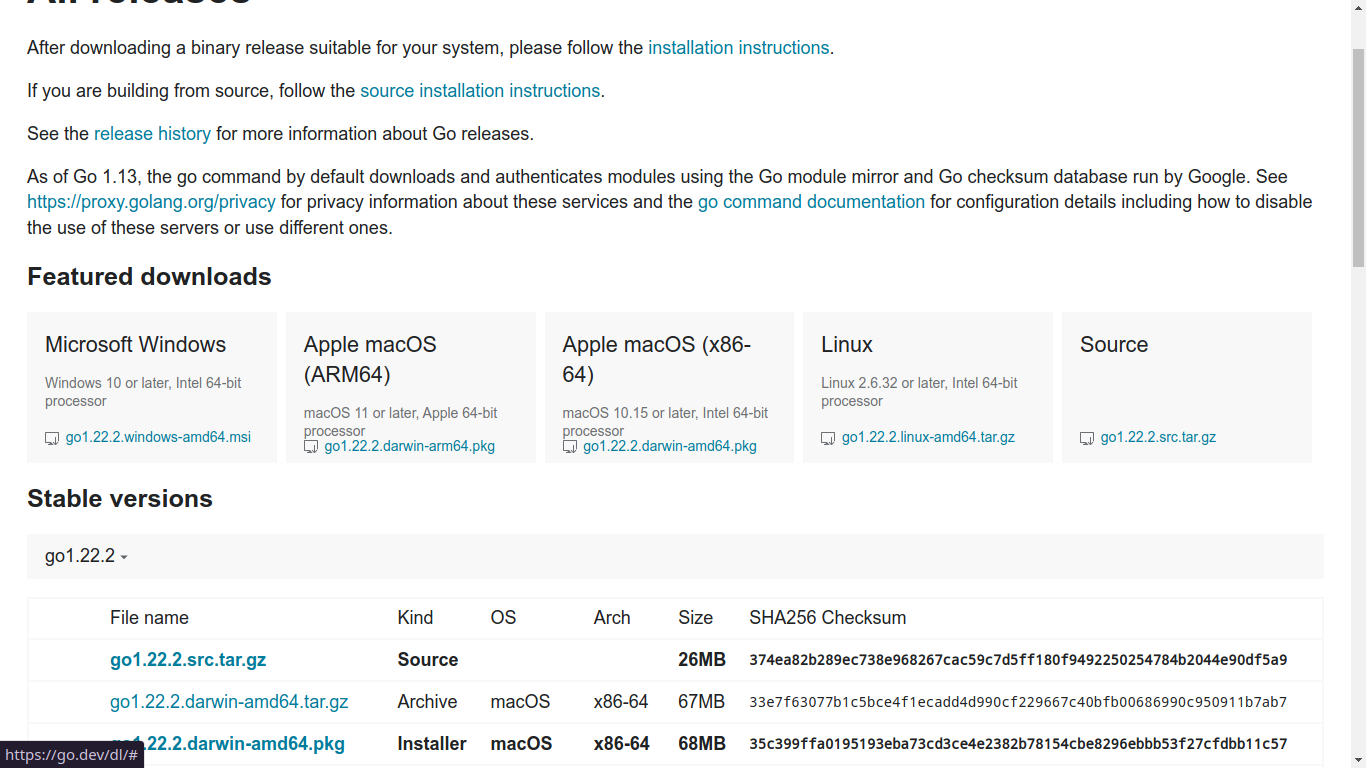Click the Size column header
The height and width of the screenshot is (768, 1366).
coord(695,618)
